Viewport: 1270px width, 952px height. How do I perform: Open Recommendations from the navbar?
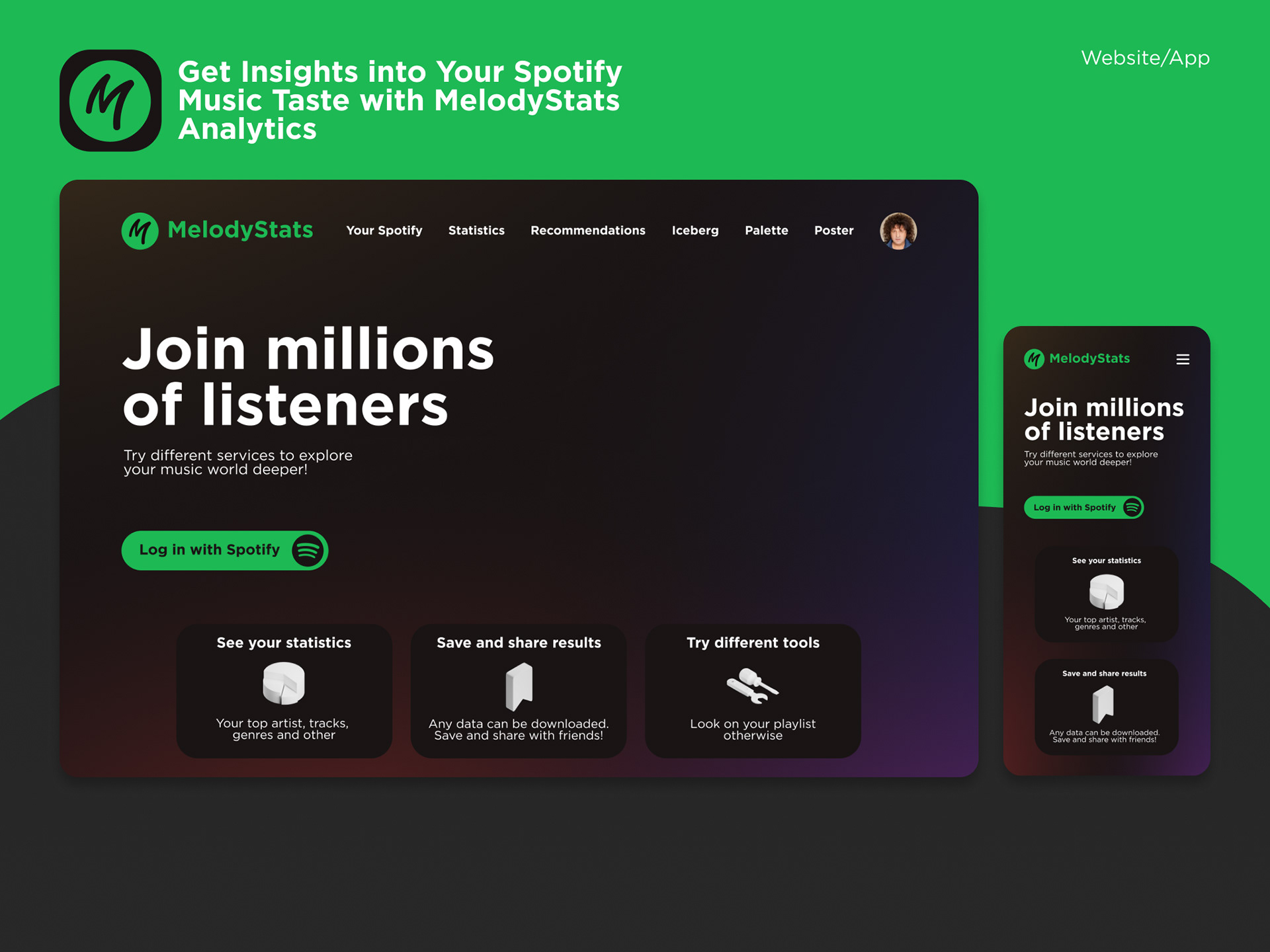click(x=588, y=231)
